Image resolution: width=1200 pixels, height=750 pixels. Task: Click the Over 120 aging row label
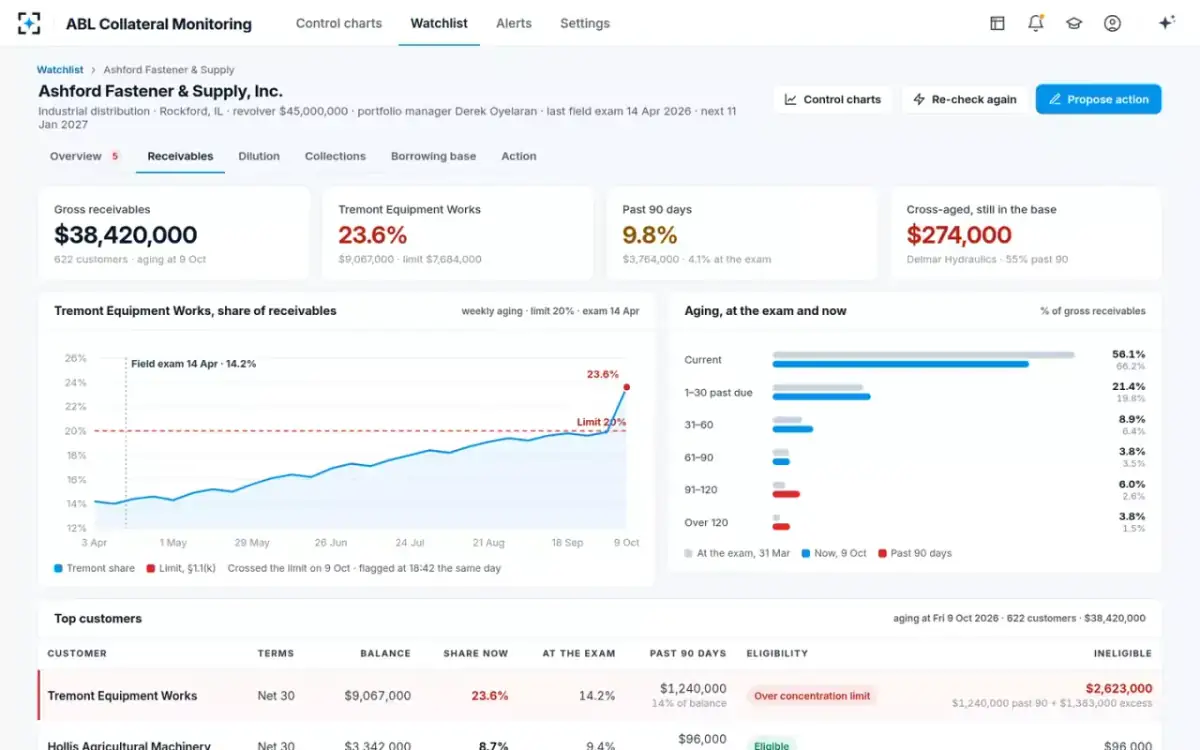[706, 522]
